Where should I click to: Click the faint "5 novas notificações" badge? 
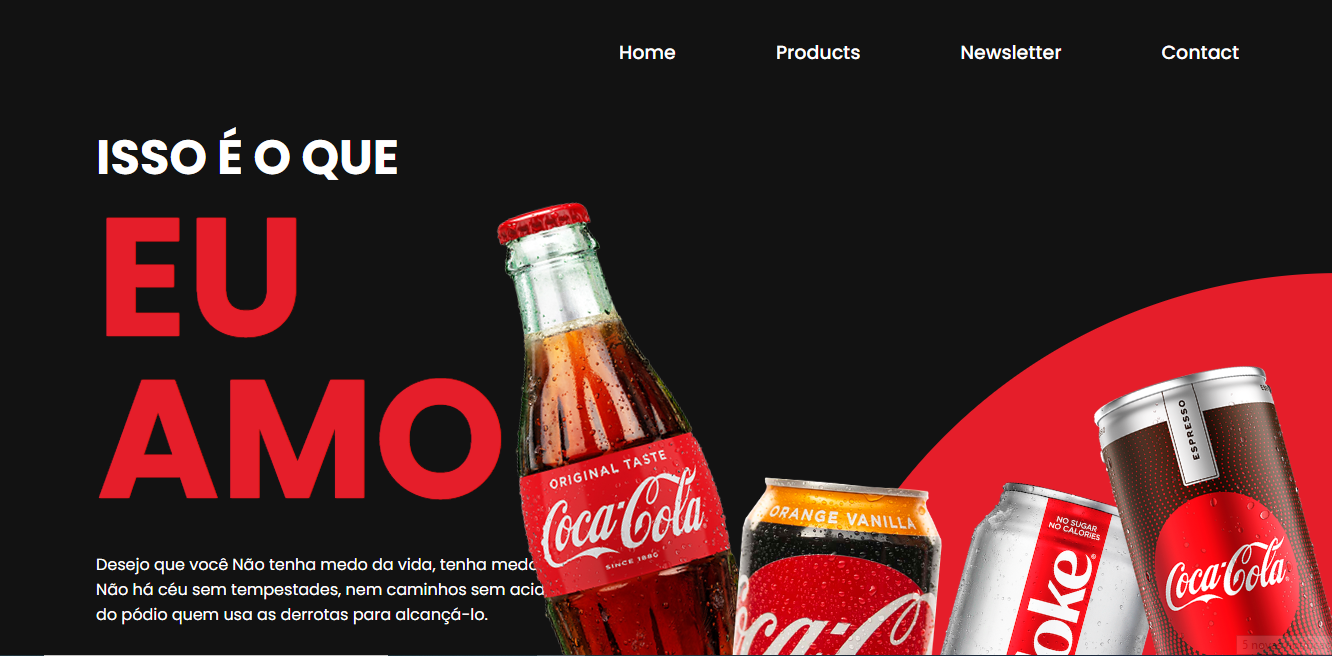pos(1283,645)
